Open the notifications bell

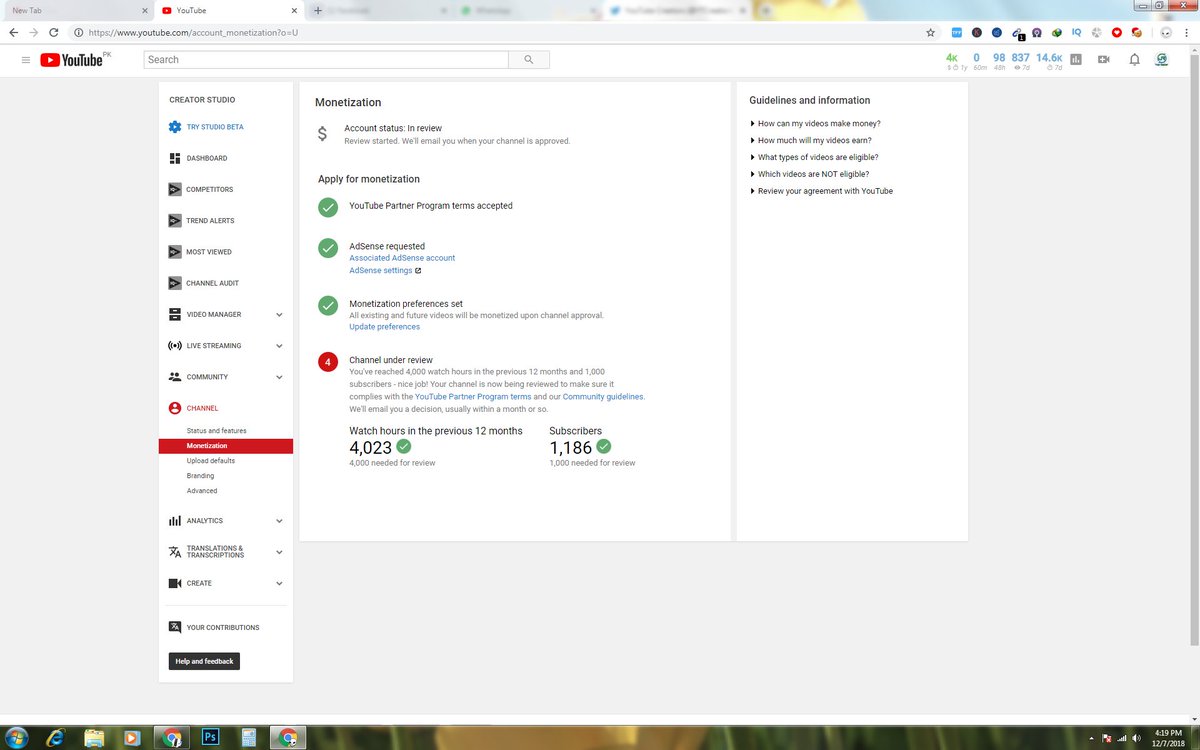(x=1134, y=60)
